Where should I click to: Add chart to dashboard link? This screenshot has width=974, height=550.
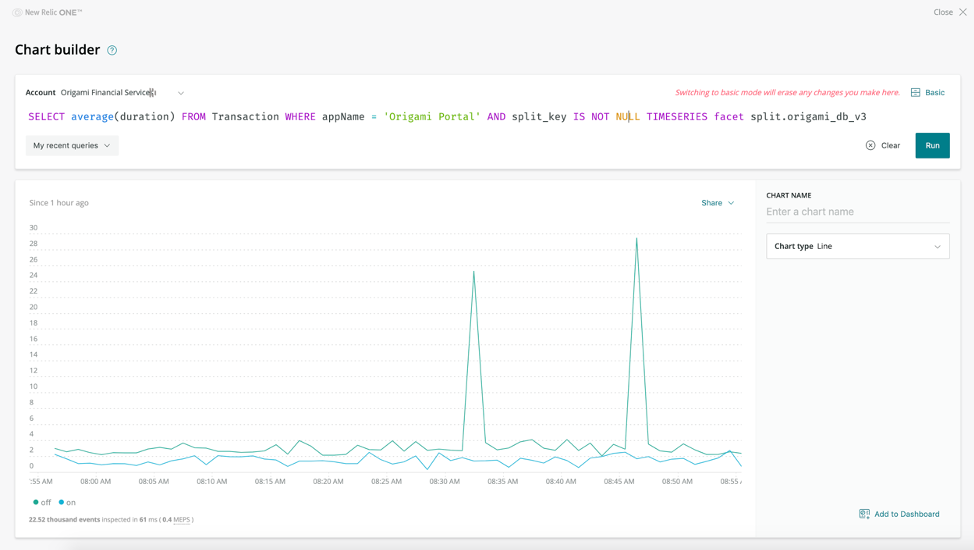(x=906, y=514)
